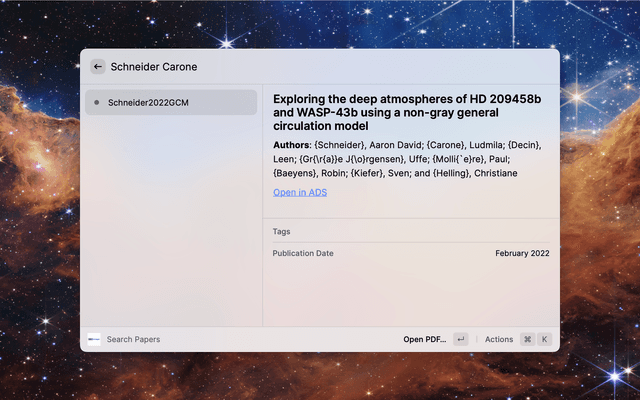Viewport: 640px width, 400px height.
Task: Click the Publication Date label
Action: click(303, 253)
